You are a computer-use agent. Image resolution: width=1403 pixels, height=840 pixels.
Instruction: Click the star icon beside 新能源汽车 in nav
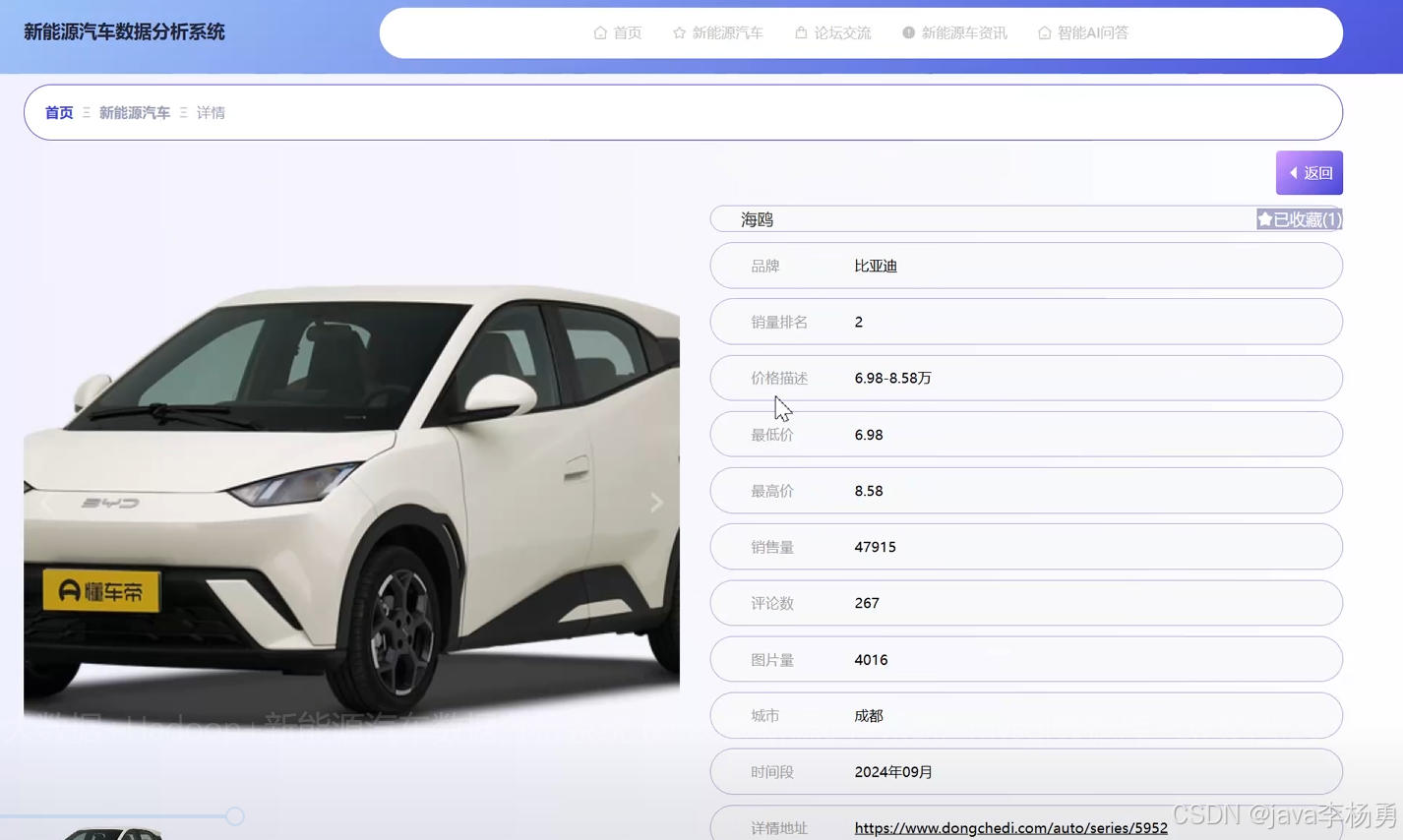click(679, 33)
